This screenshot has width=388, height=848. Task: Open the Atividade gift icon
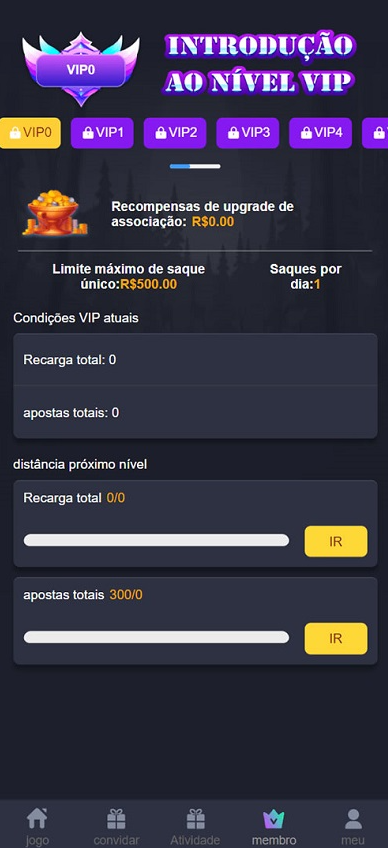(195, 819)
